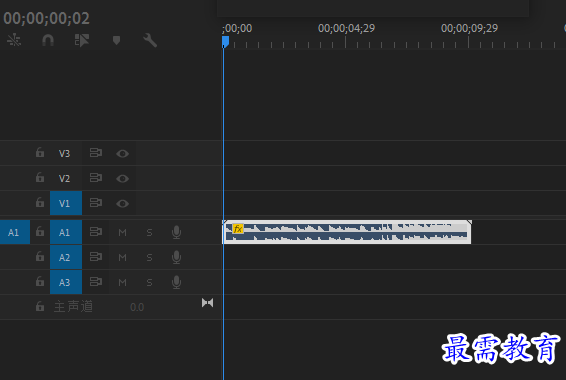Click the master track volume value 0.0
The width and height of the screenshot is (566, 380).
(x=137, y=307)
